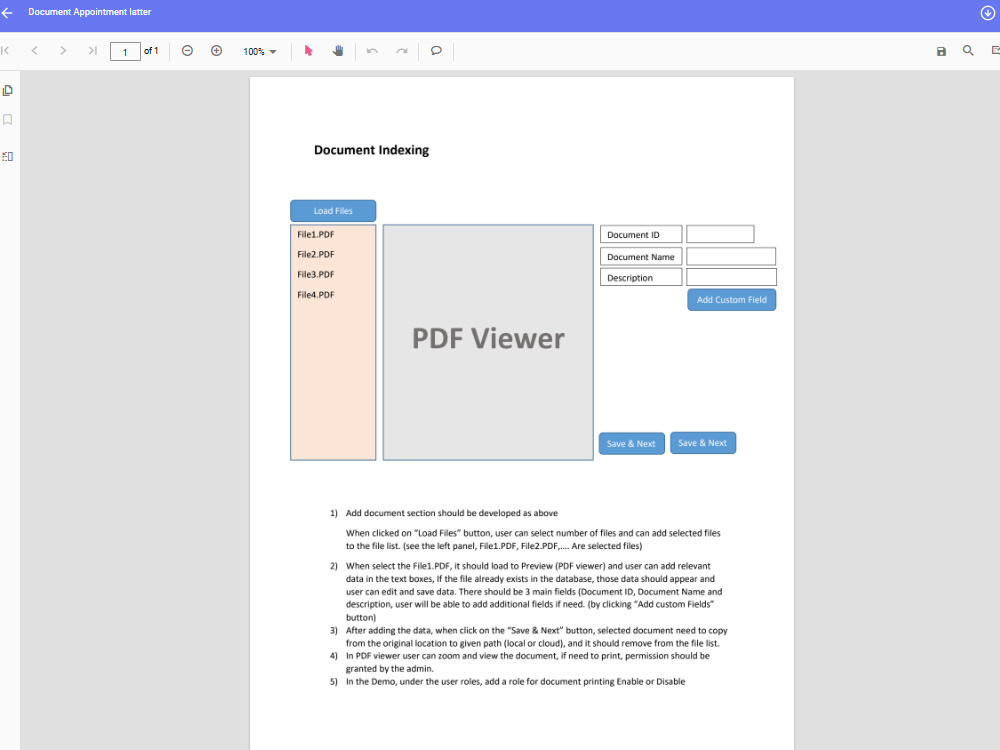Save the document using the toolbar
The width and height of the screenshot is (1000, 750).
pos(941,51)
